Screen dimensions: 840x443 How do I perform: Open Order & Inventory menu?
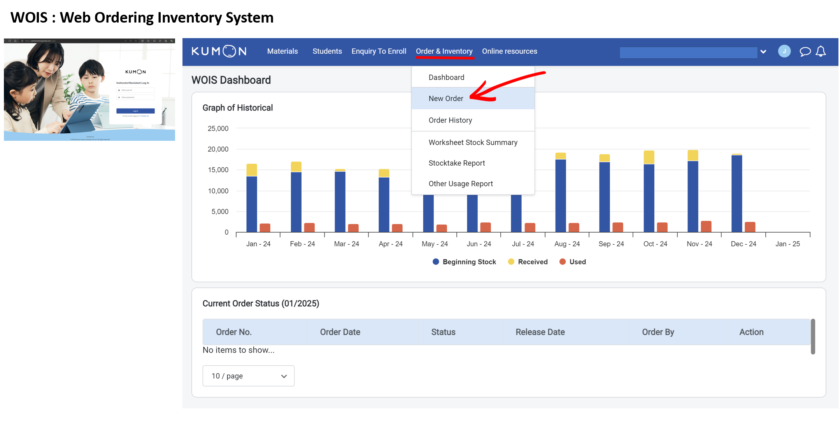(444, 51)
